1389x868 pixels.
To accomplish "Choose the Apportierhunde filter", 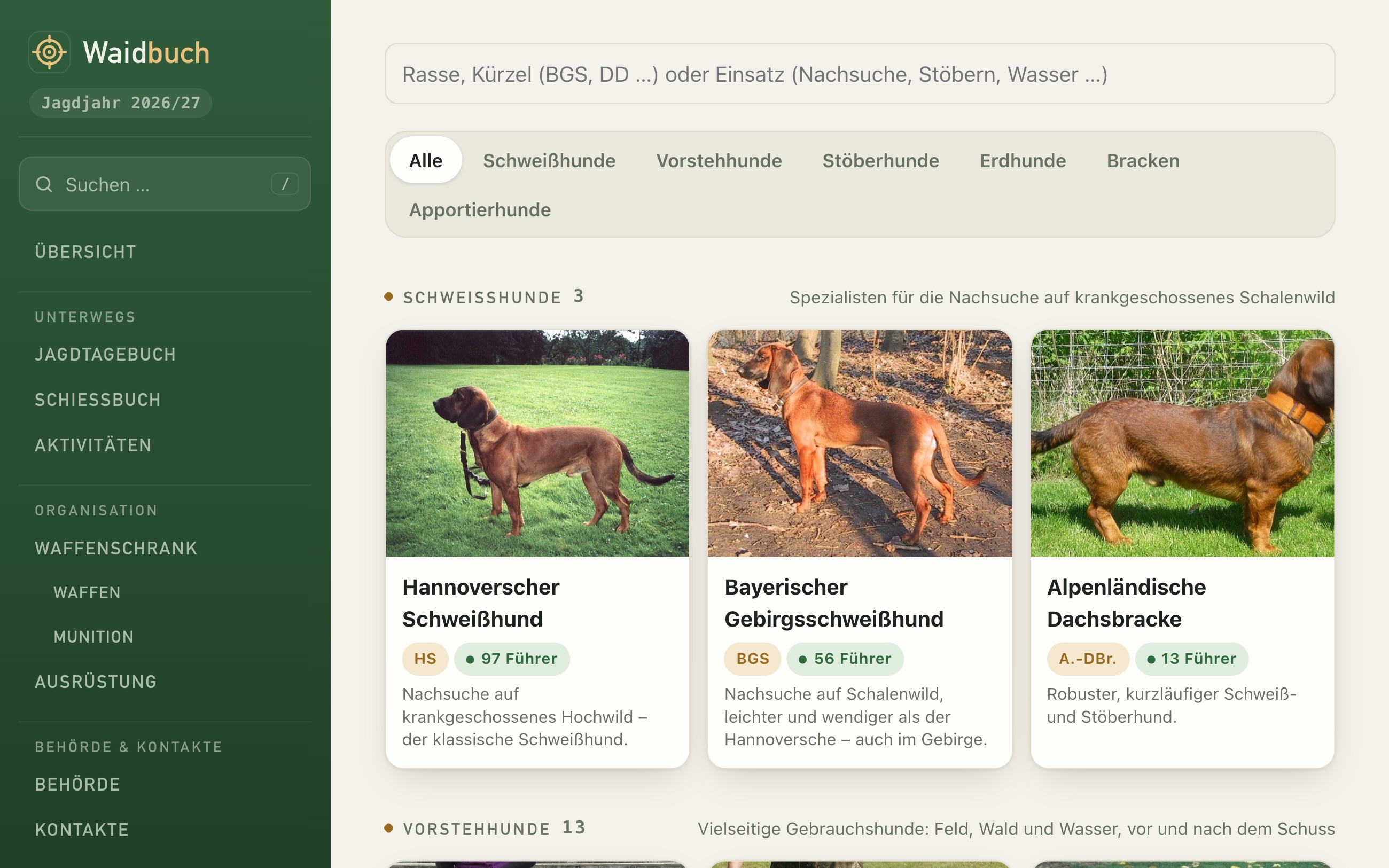I will 480,209.
